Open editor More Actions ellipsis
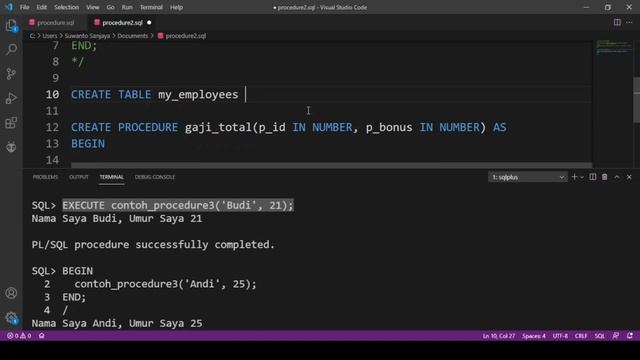The image size is (640, 360). [629, 22]
